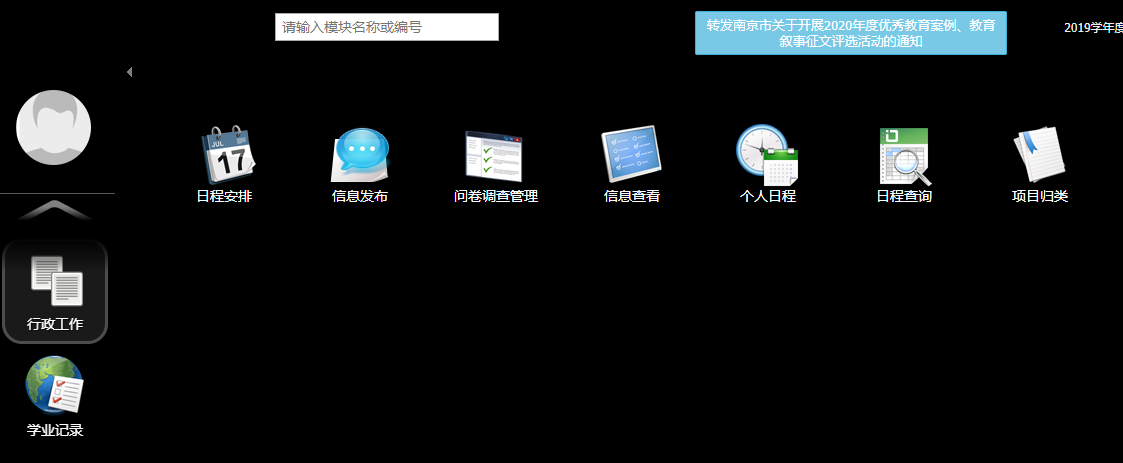The image size is (1123, 463).
Task: Click the 信息发布 text label
Action: point(360,197)
